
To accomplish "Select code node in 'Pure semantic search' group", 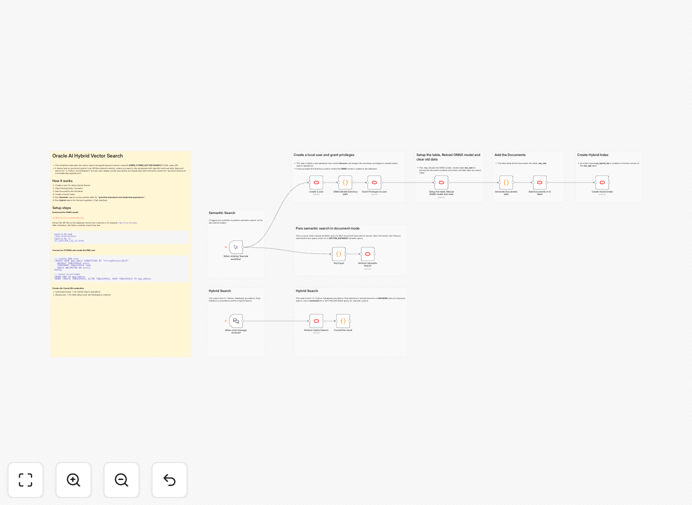I will coord(338,254).
